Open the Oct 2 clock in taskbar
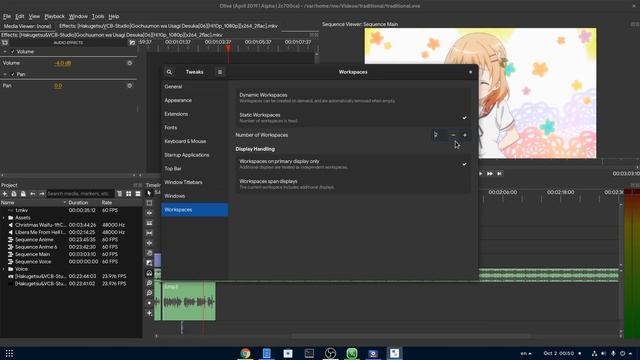Image resolution: width=640 pixels, height=360 pixels. 559,353
